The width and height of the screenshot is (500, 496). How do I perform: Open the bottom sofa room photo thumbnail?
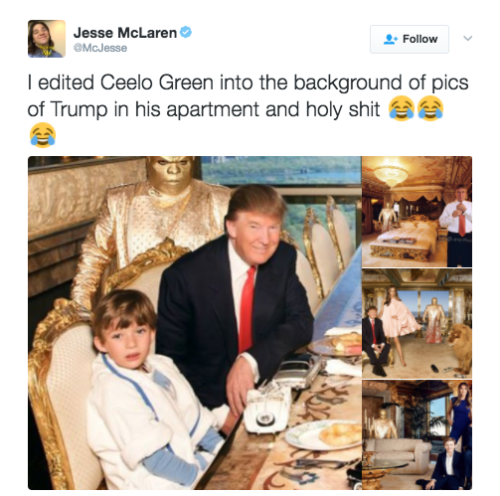coord(417,435)
